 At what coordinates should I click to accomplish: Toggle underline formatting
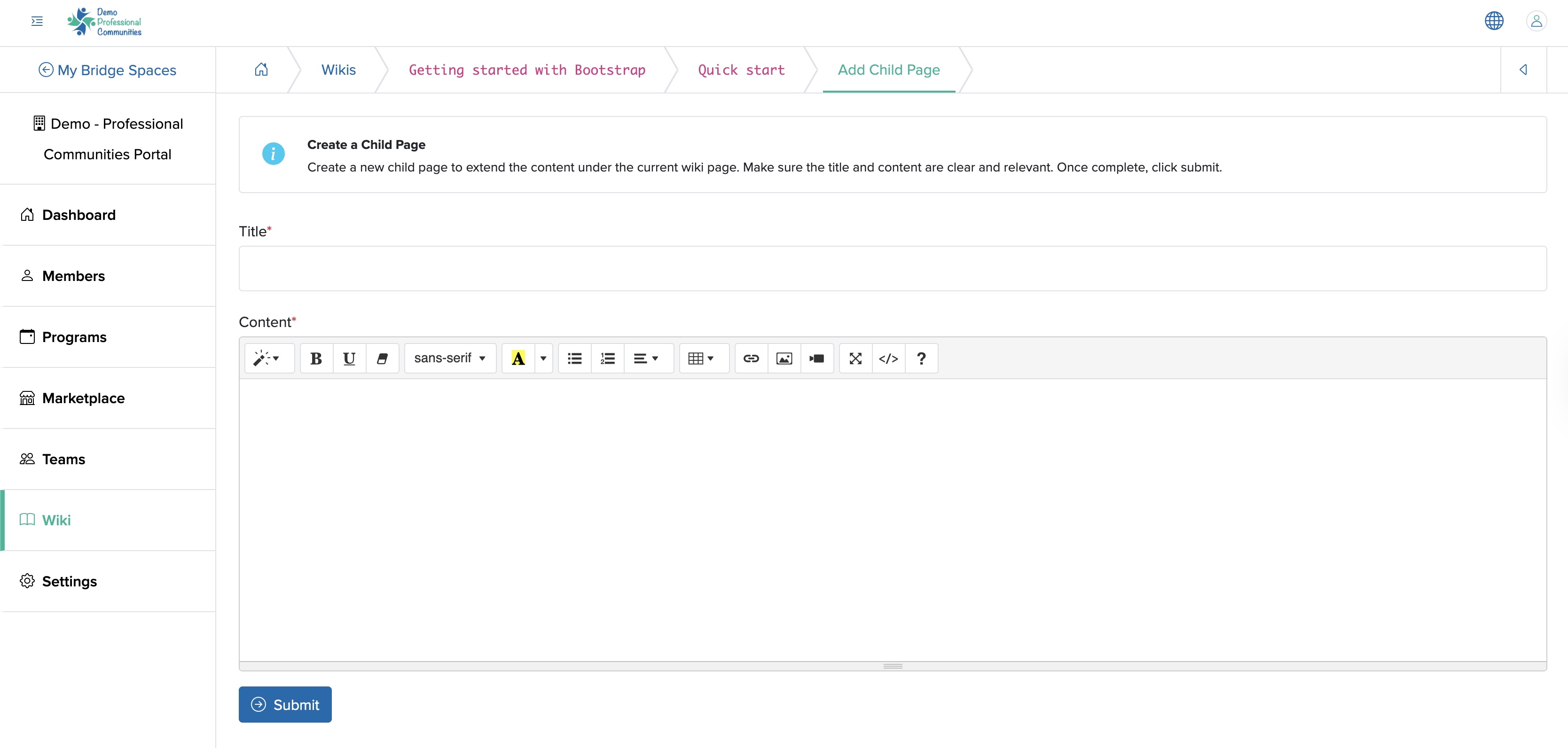(x=349, y=358)
